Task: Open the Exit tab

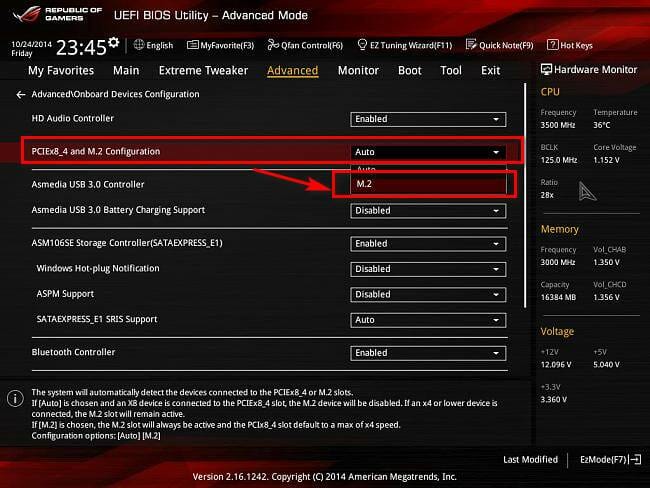Action: 490,70
